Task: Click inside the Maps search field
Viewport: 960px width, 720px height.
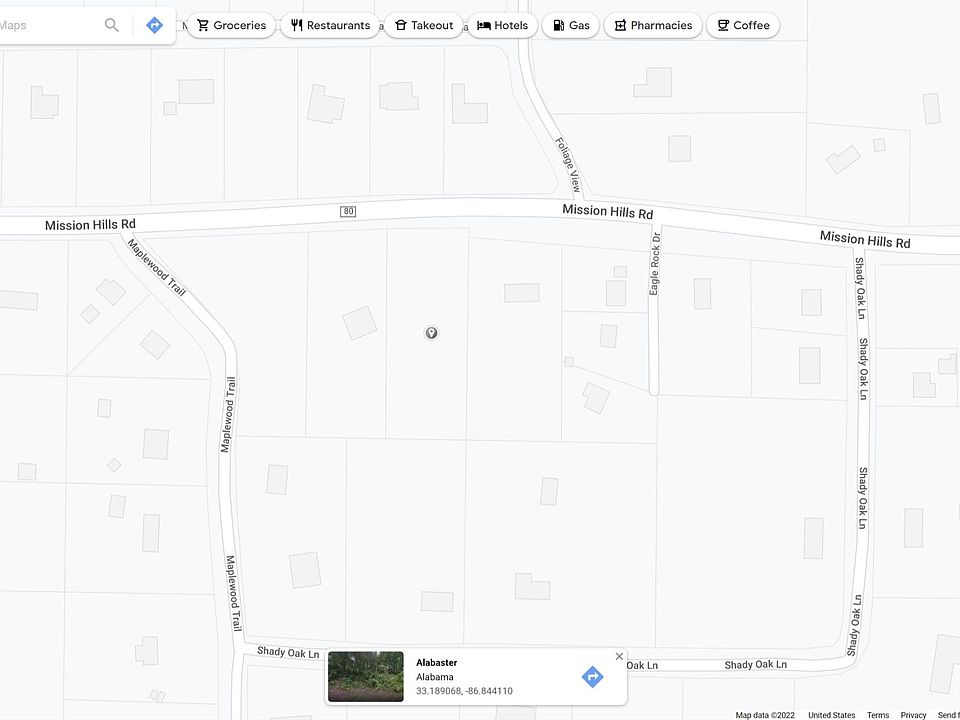Action: [x=49, y=25]
